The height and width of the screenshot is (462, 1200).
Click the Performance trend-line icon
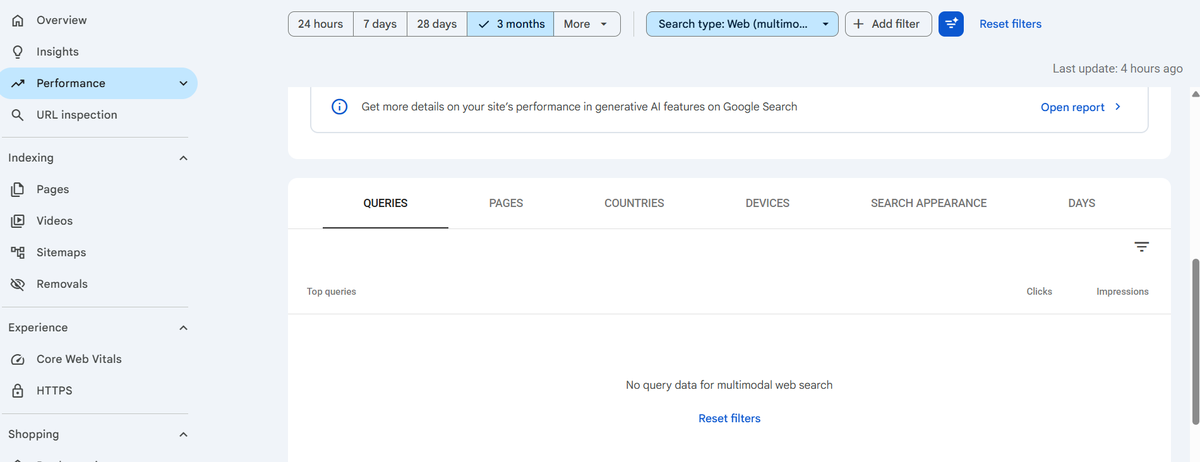tap(17, 84)
